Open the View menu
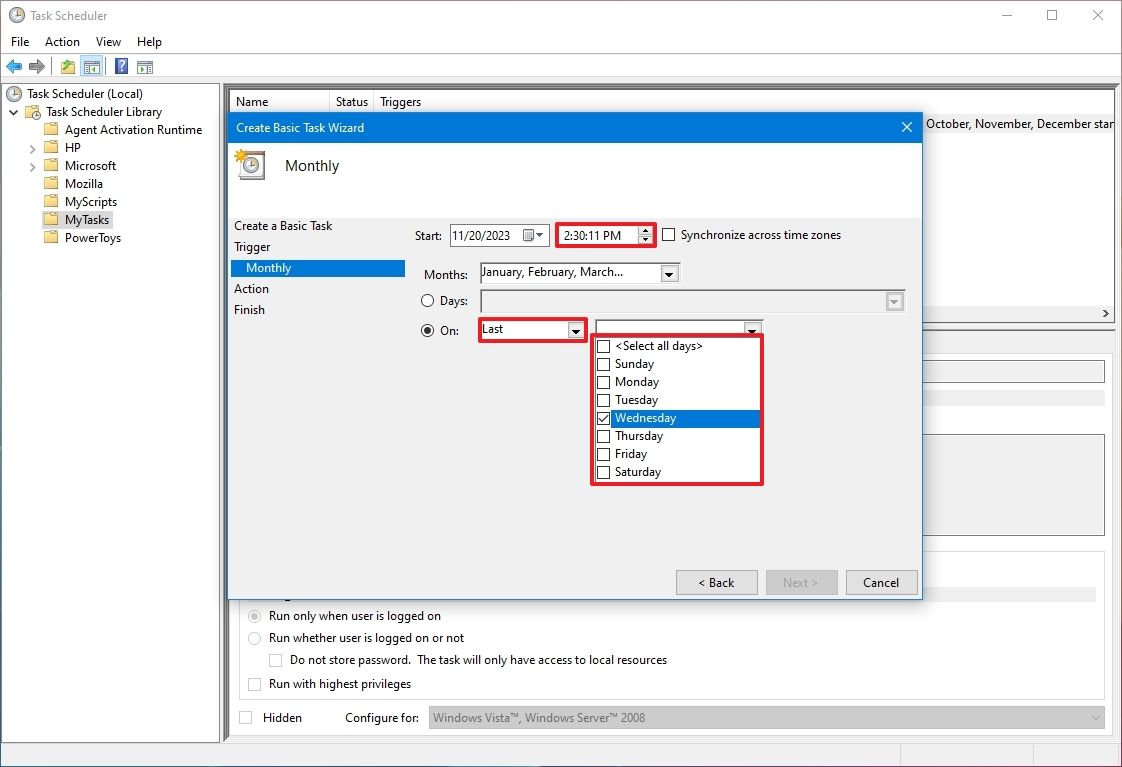The height and width of the screenshot is (767, 1122). point(108,42)
